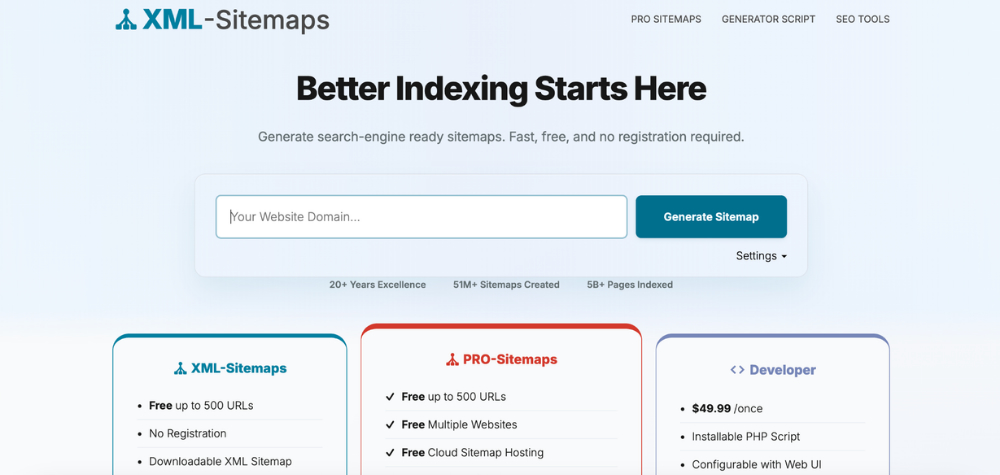Go to homepage via XML-Sitemaps header text

(x=236, y=20)
